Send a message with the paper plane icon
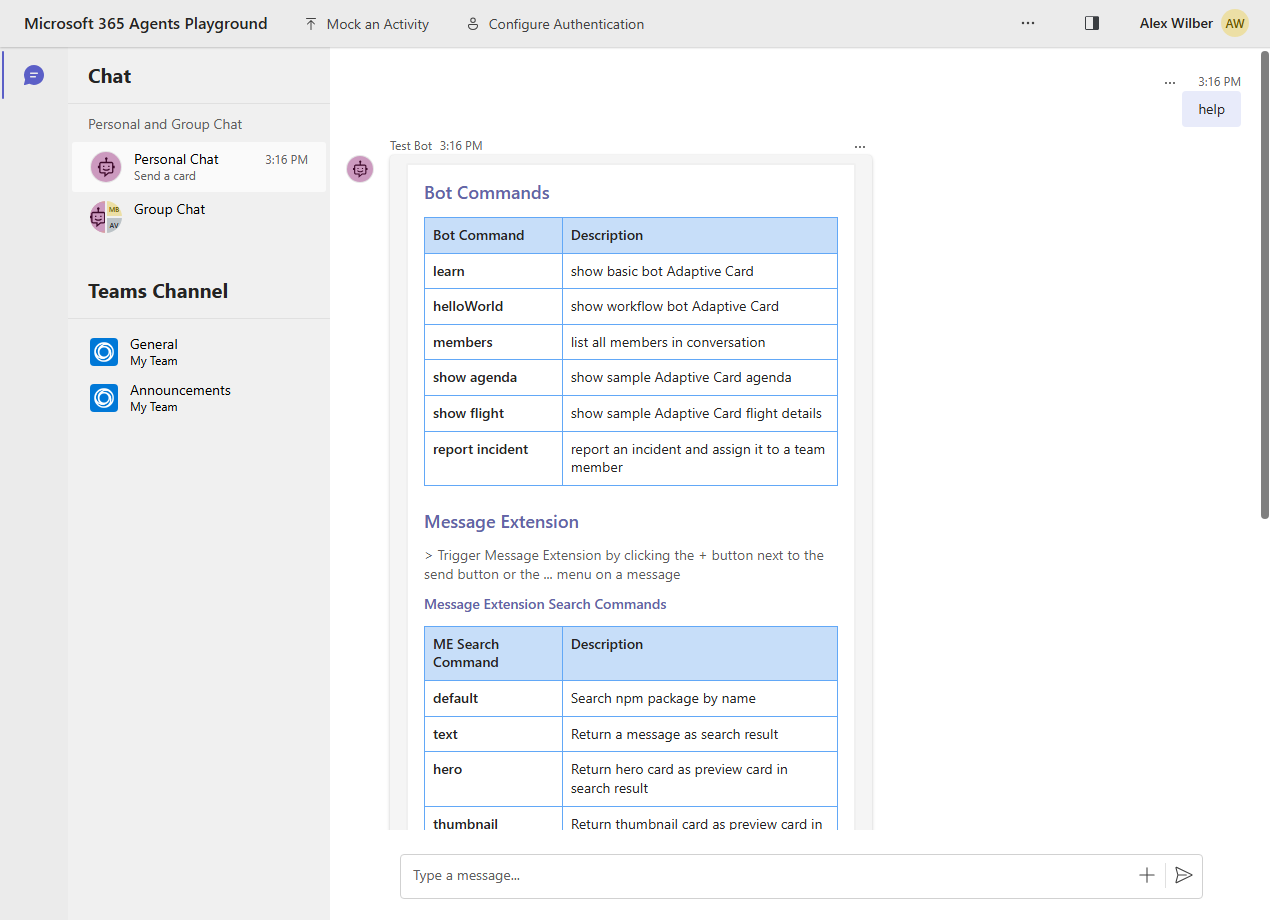The image size is (1270, 920). [1184, 875]
